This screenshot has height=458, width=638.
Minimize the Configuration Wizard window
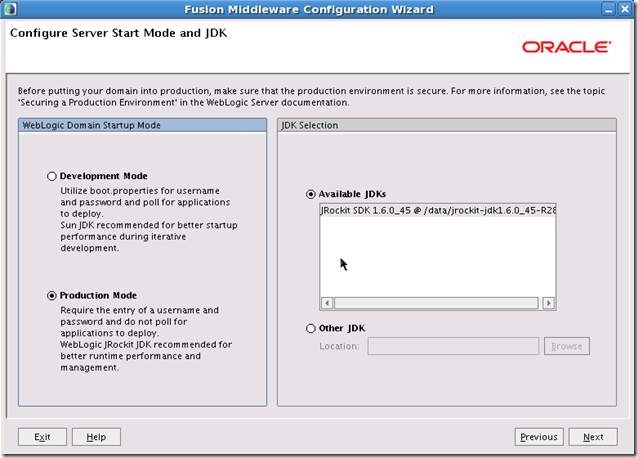(x=609, y=9)
